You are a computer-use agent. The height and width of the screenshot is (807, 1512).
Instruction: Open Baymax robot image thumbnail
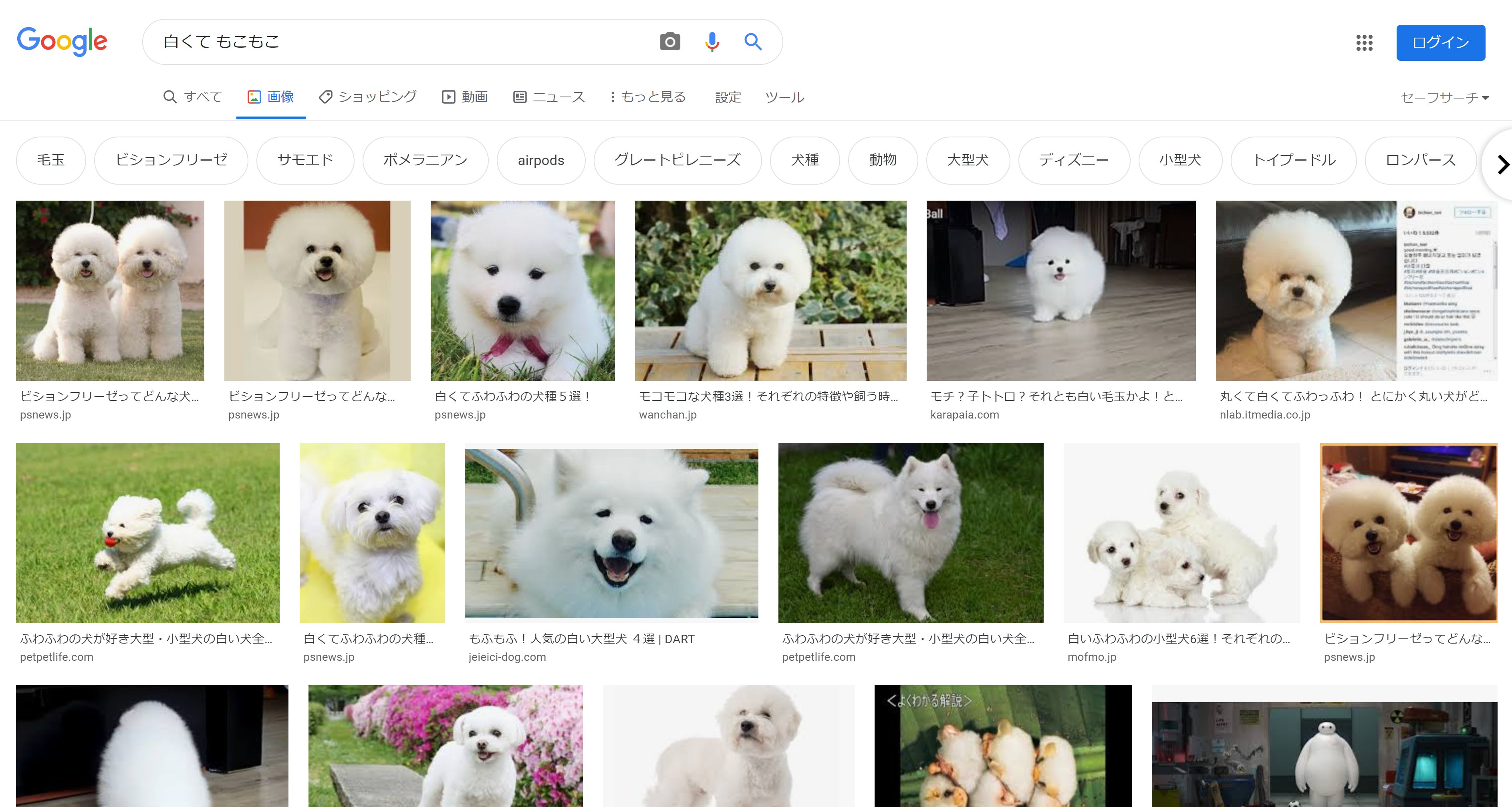(x=1324, y=746)
